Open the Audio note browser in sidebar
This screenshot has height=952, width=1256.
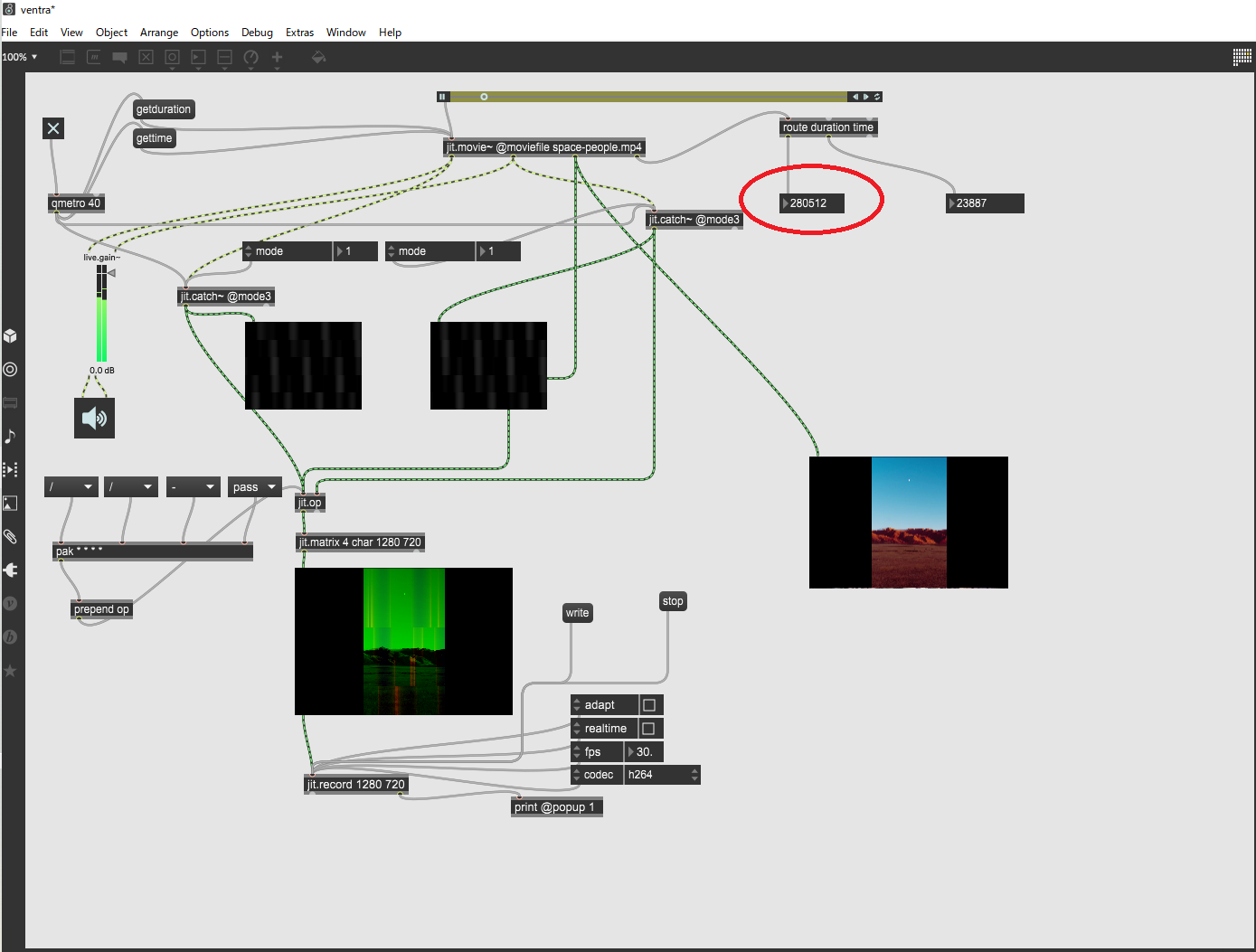point(10,436)
